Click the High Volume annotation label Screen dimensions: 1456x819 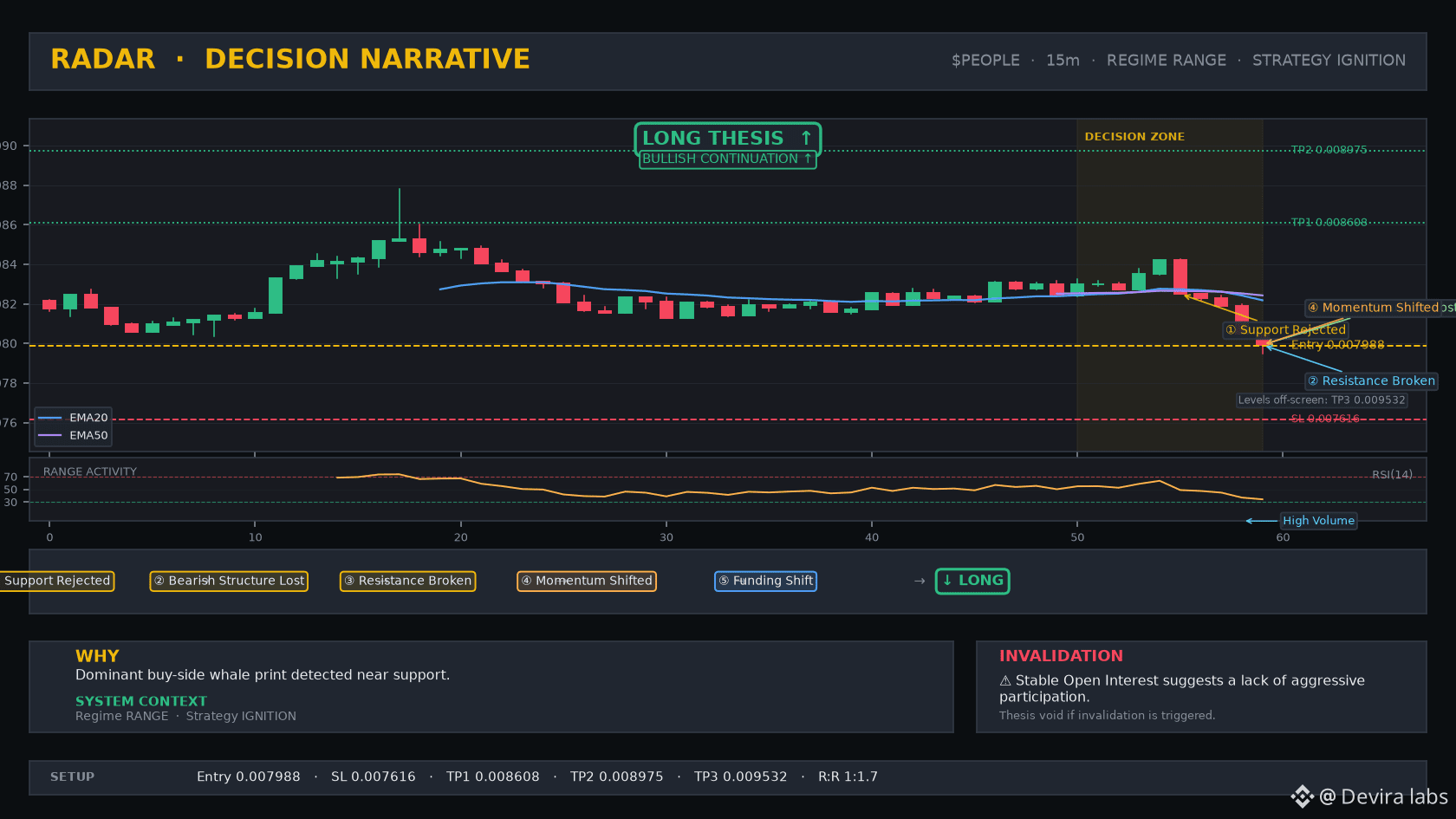pos(1318,521)
